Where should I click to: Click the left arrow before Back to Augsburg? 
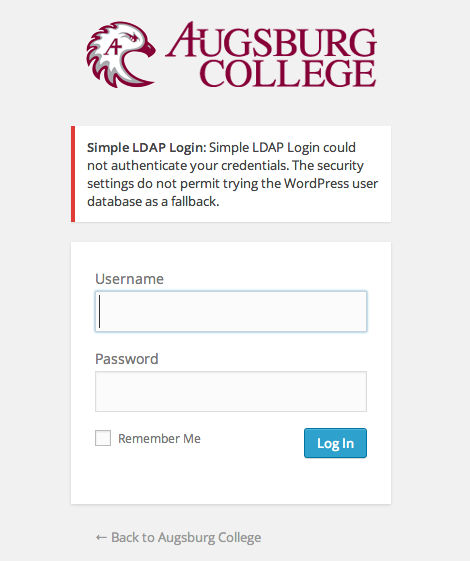[x=101, y=537]
